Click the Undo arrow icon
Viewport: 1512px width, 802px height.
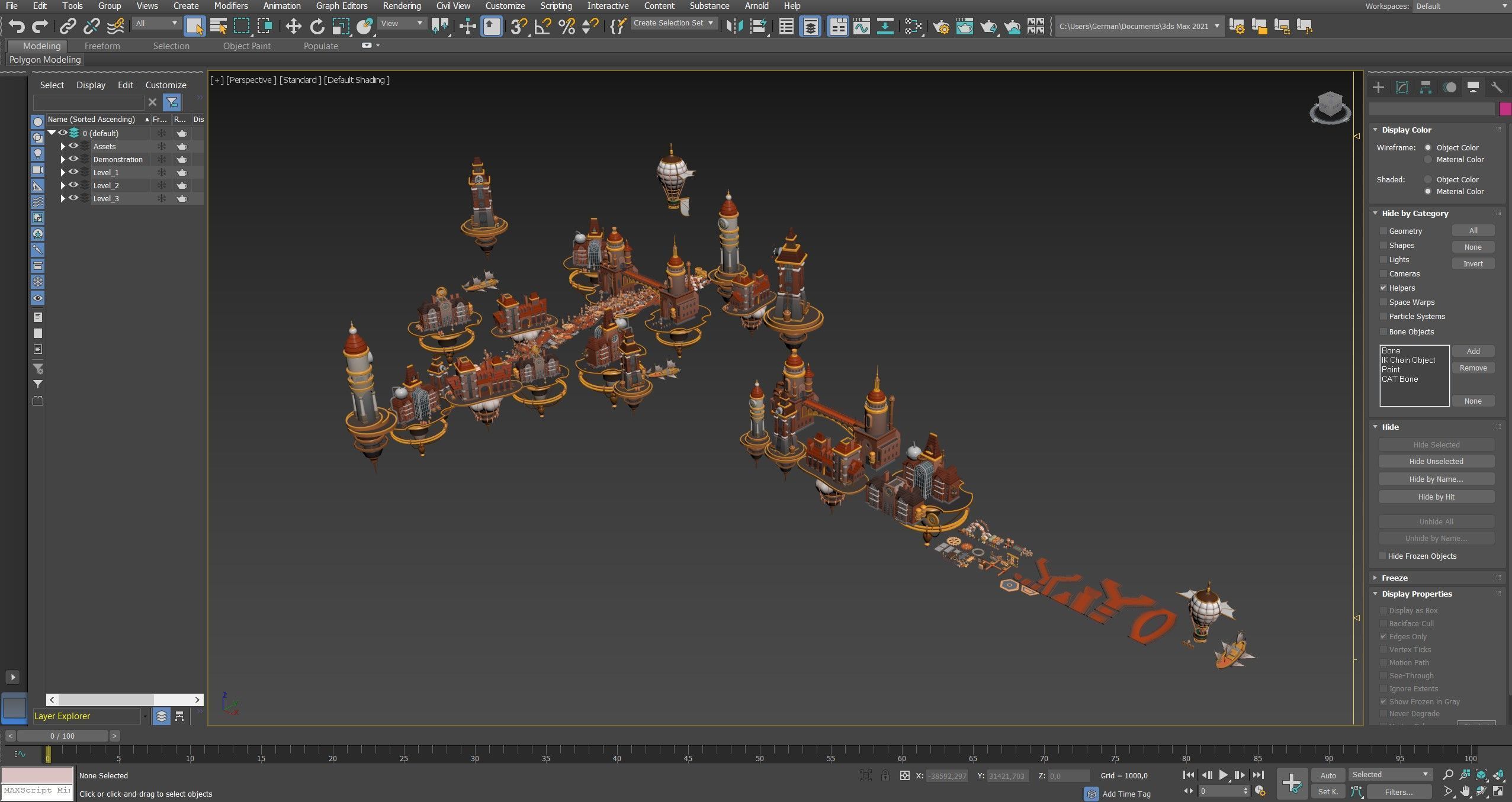click(17, 26)
